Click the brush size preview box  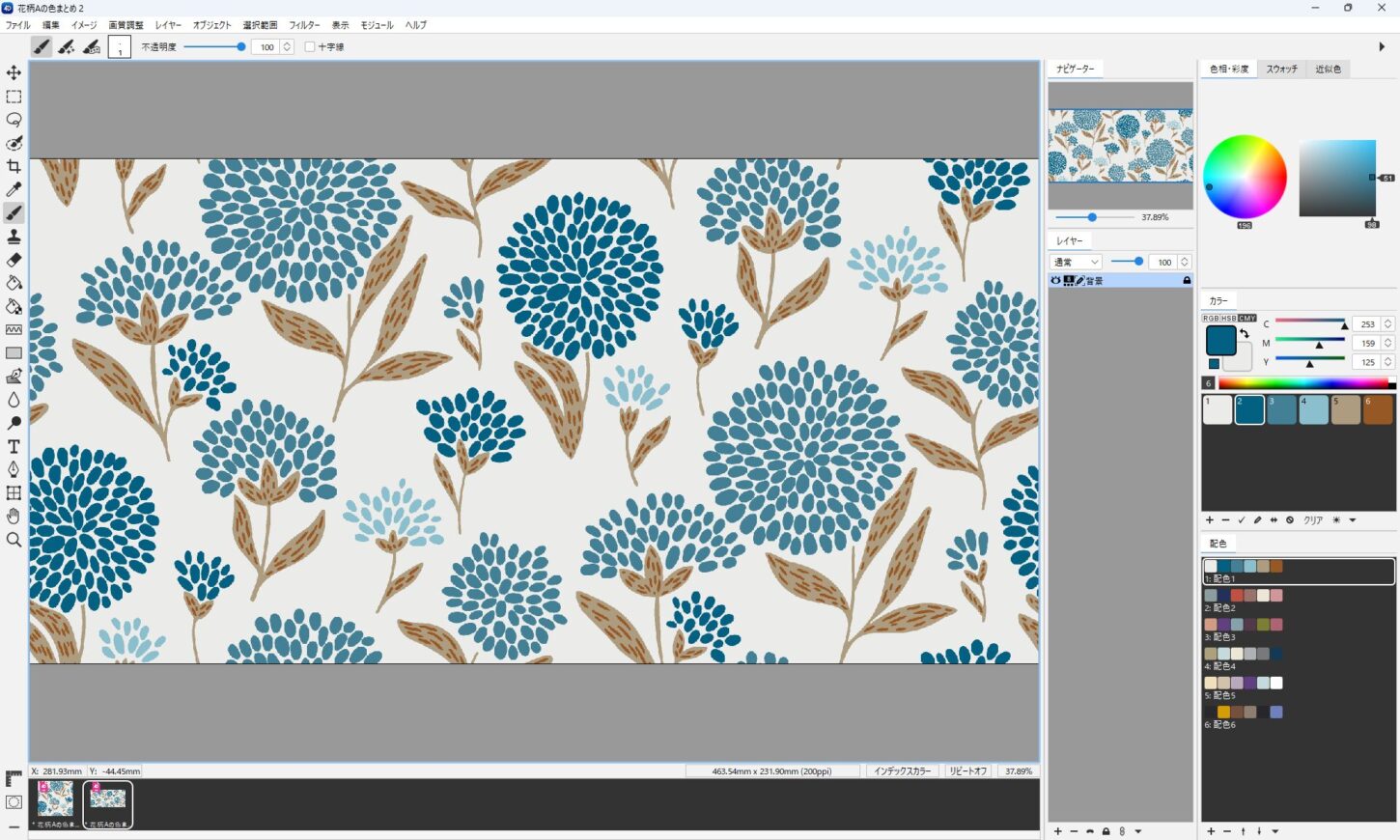pos(120,46)
